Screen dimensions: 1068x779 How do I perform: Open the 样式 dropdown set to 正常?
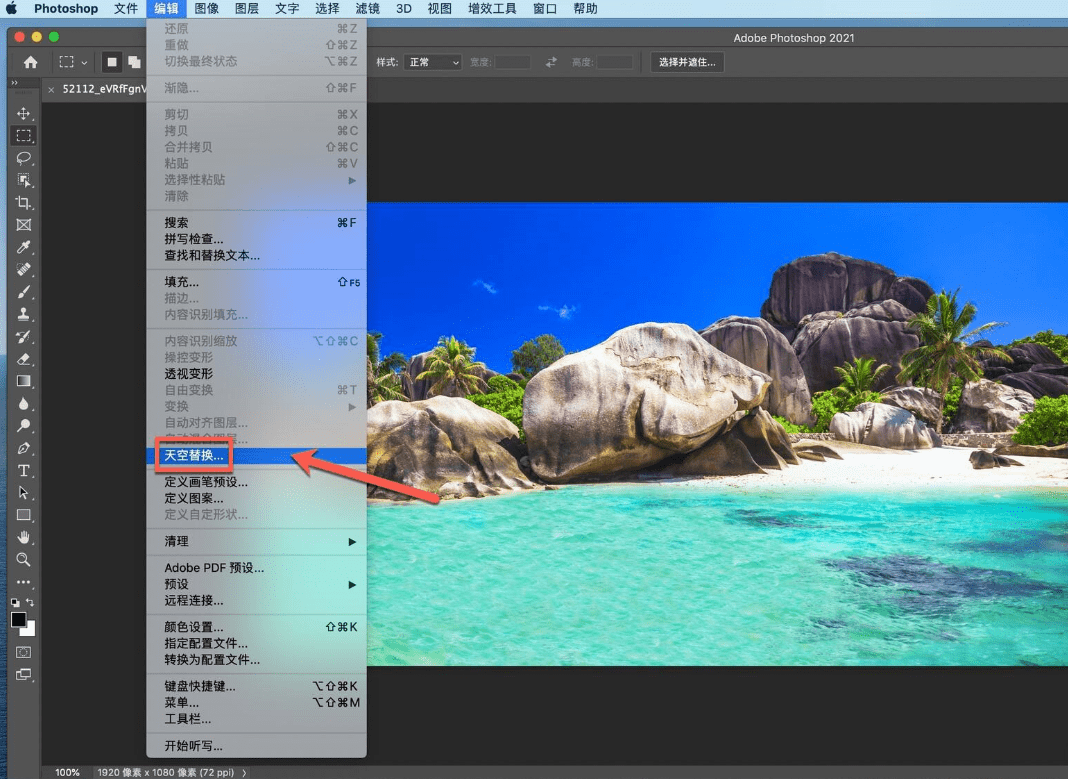point(433,62)
